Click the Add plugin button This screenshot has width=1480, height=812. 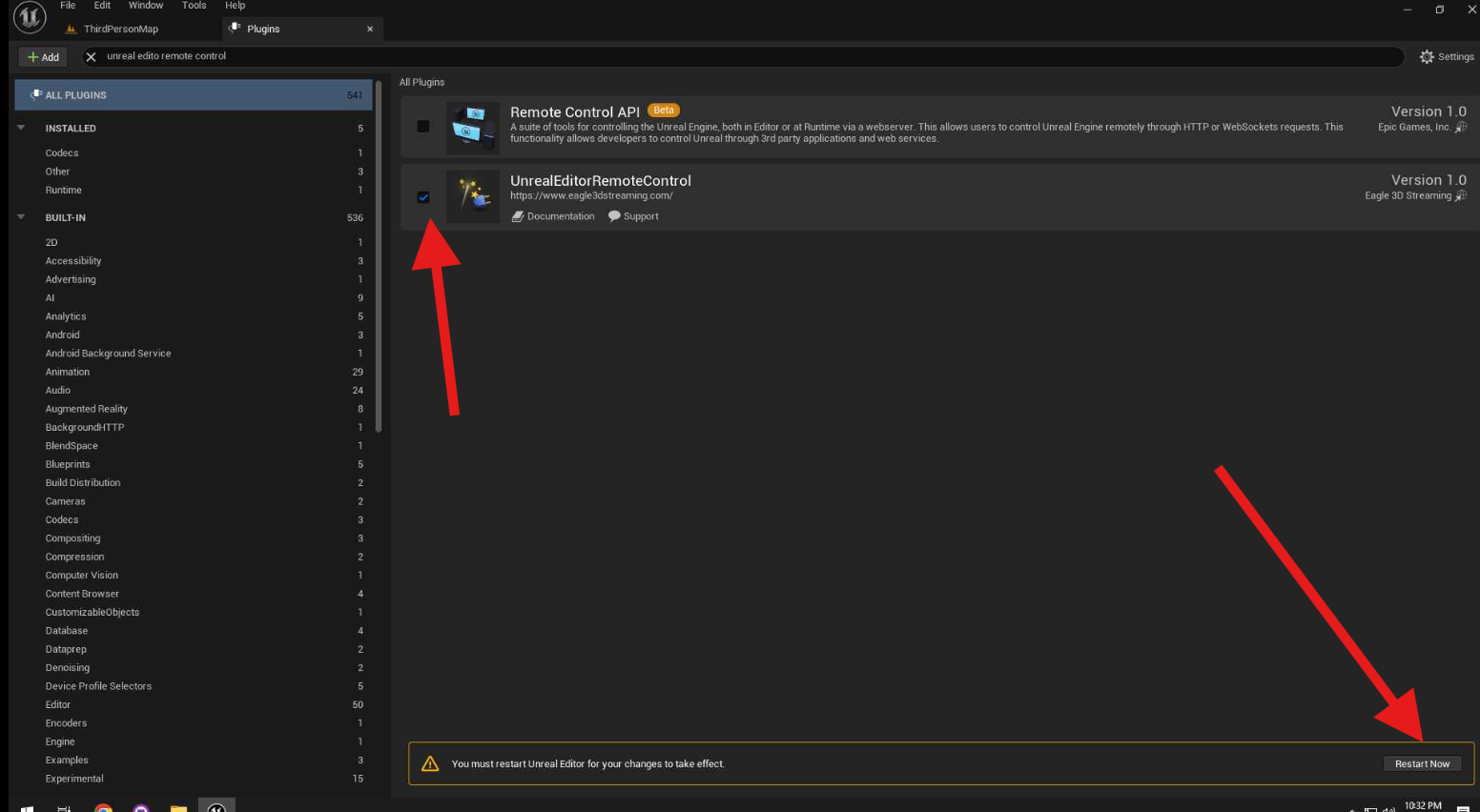click(43, 57)
